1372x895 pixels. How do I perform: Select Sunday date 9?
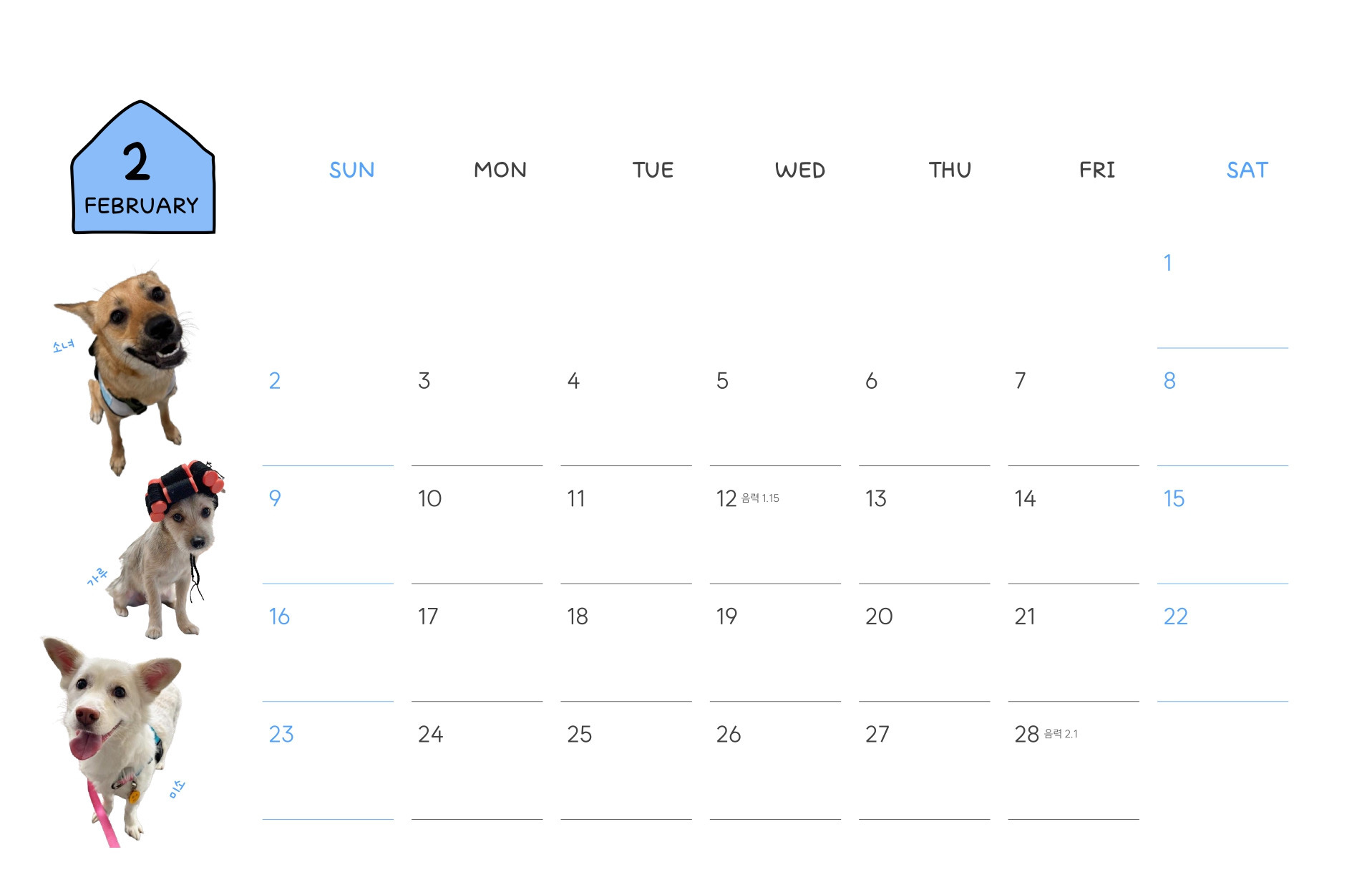point(275,498)
